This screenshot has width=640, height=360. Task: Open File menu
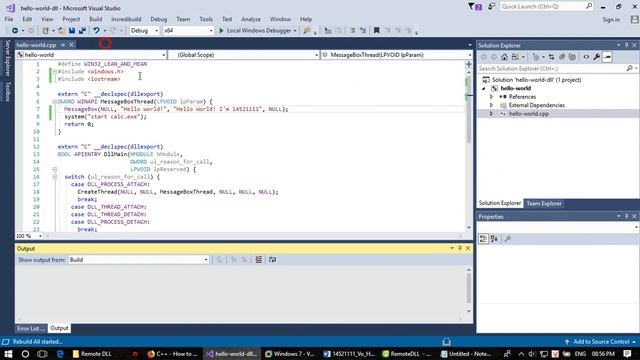tap(9, 19)
